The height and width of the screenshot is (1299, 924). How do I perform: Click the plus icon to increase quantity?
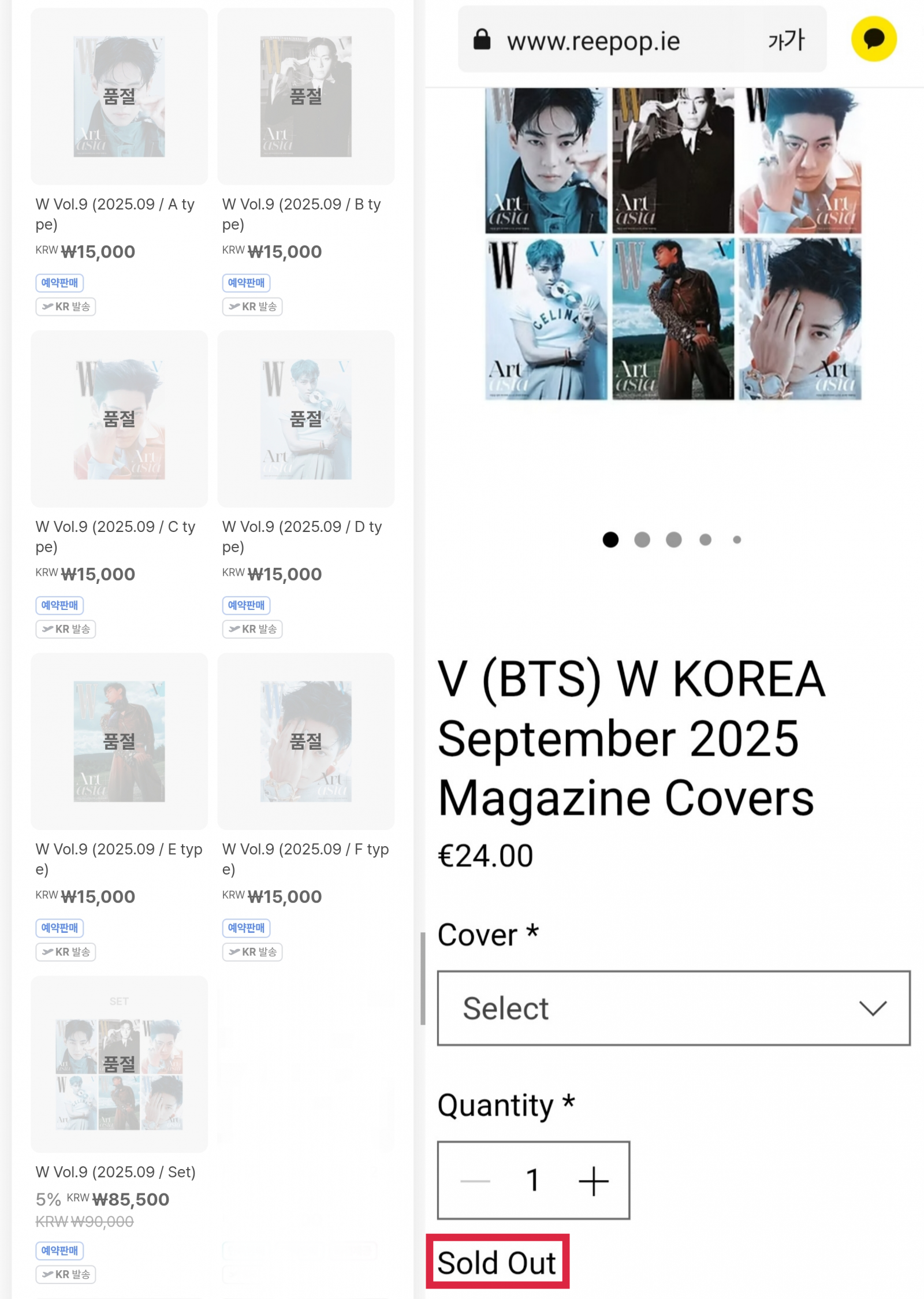(593, 1181)
